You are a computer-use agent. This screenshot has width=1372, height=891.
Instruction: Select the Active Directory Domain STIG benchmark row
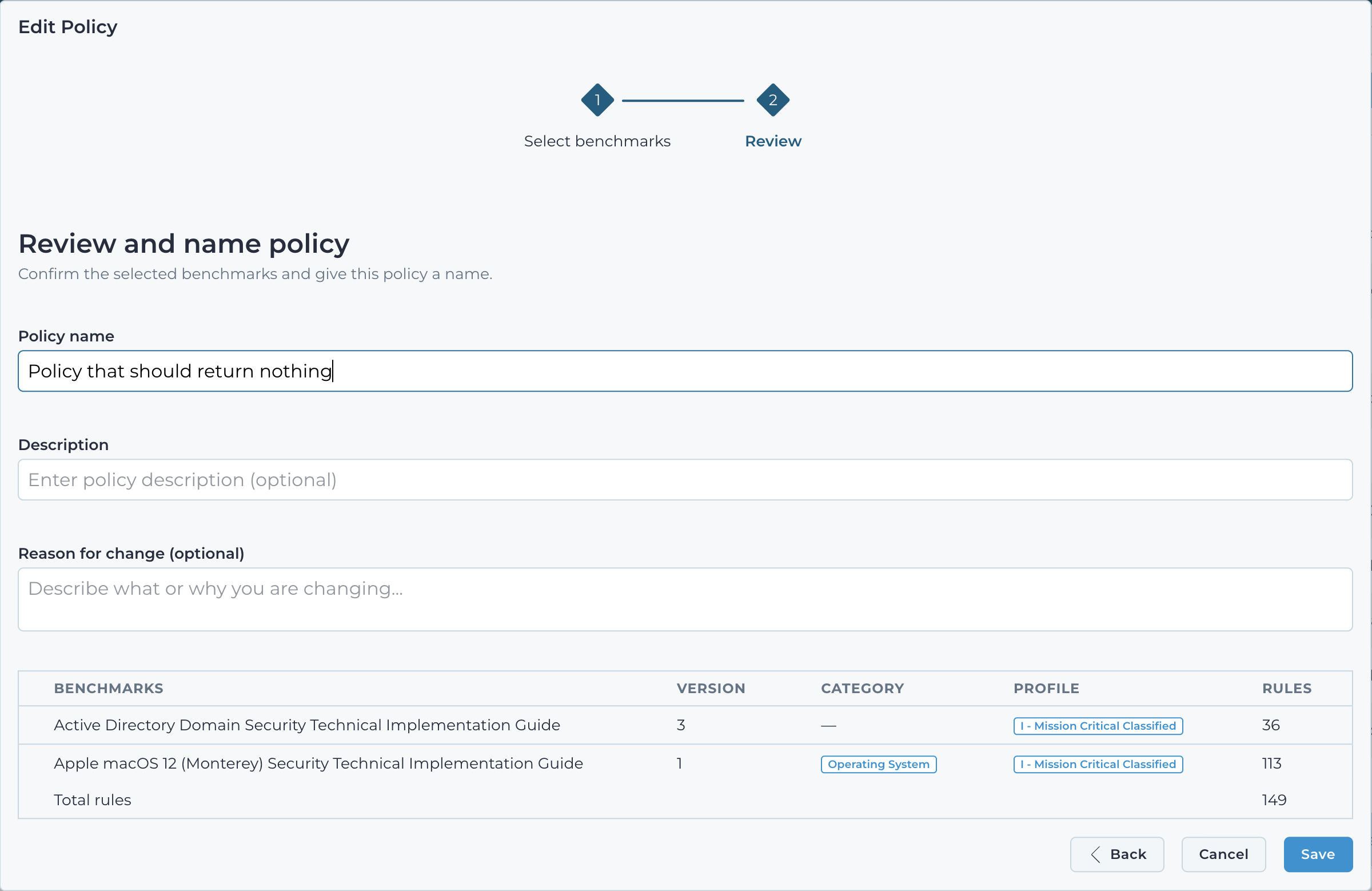click(x=685, y=725)
